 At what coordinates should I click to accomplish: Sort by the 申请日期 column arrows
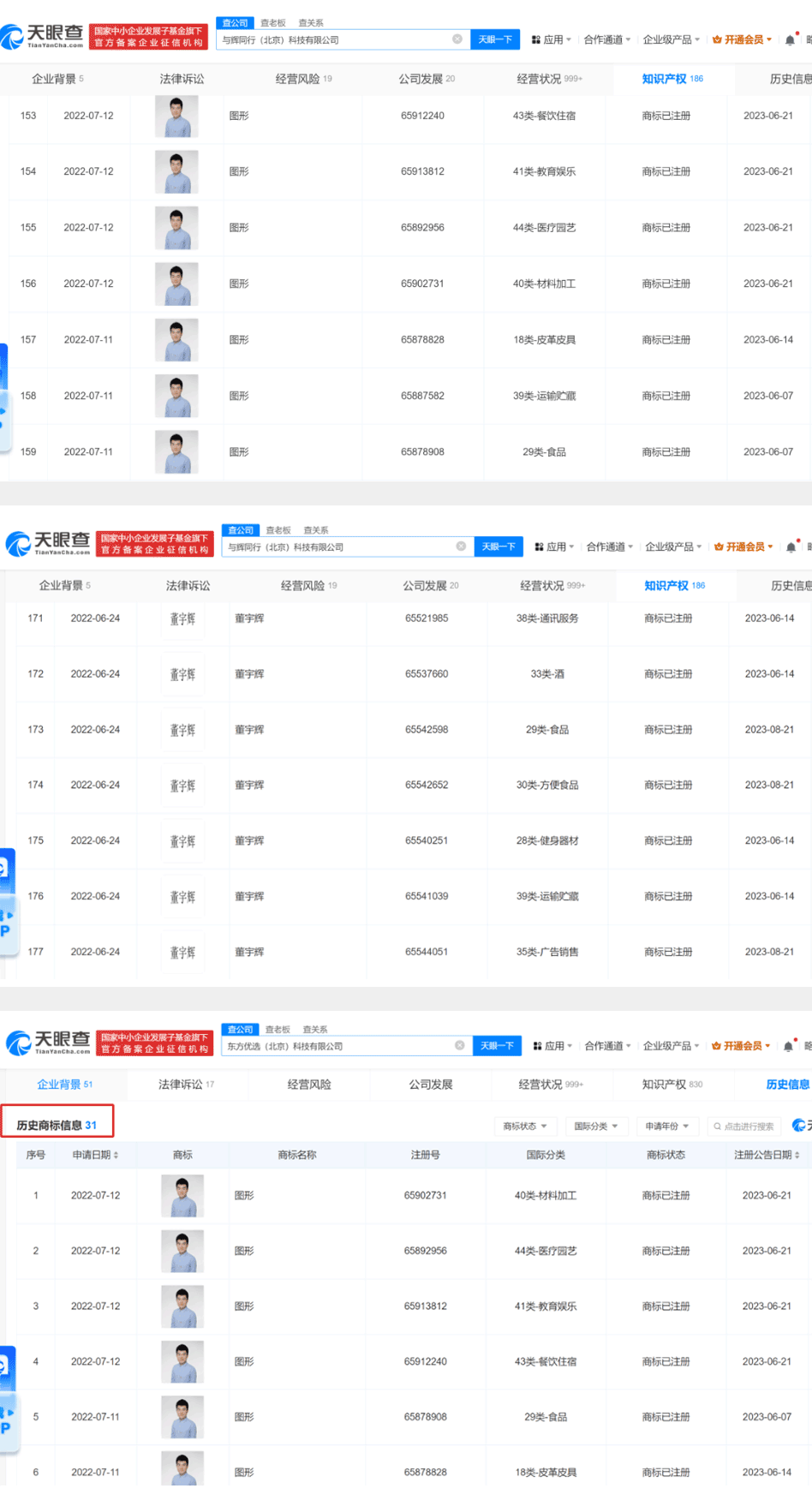(116, 1156)
